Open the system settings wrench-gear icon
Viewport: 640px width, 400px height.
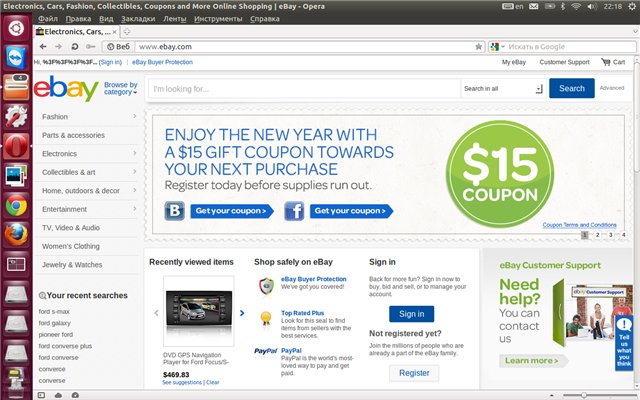pyautogui.click(x=16, y=116)
